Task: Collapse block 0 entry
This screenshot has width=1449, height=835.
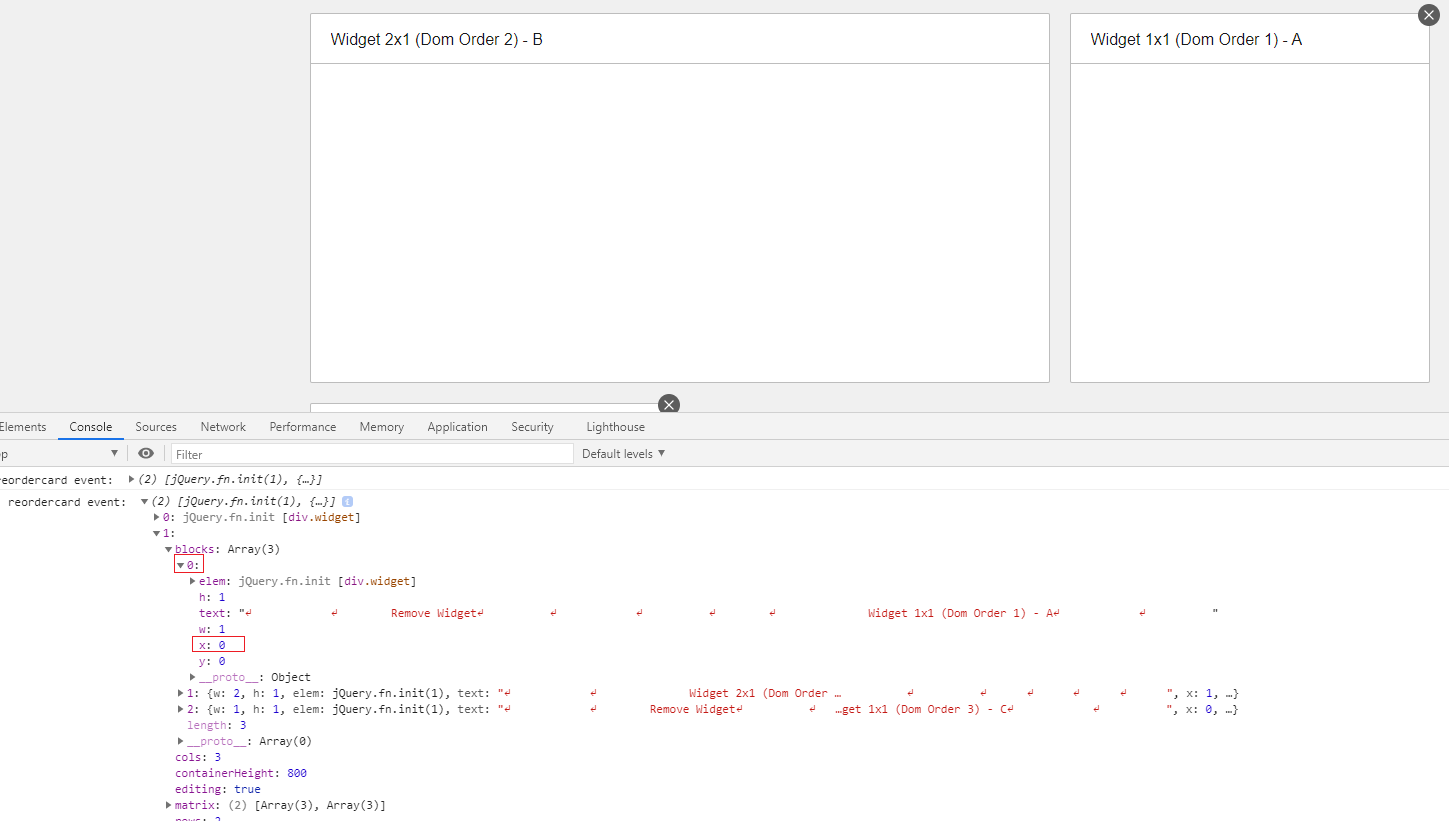Action: click(180, 565)
